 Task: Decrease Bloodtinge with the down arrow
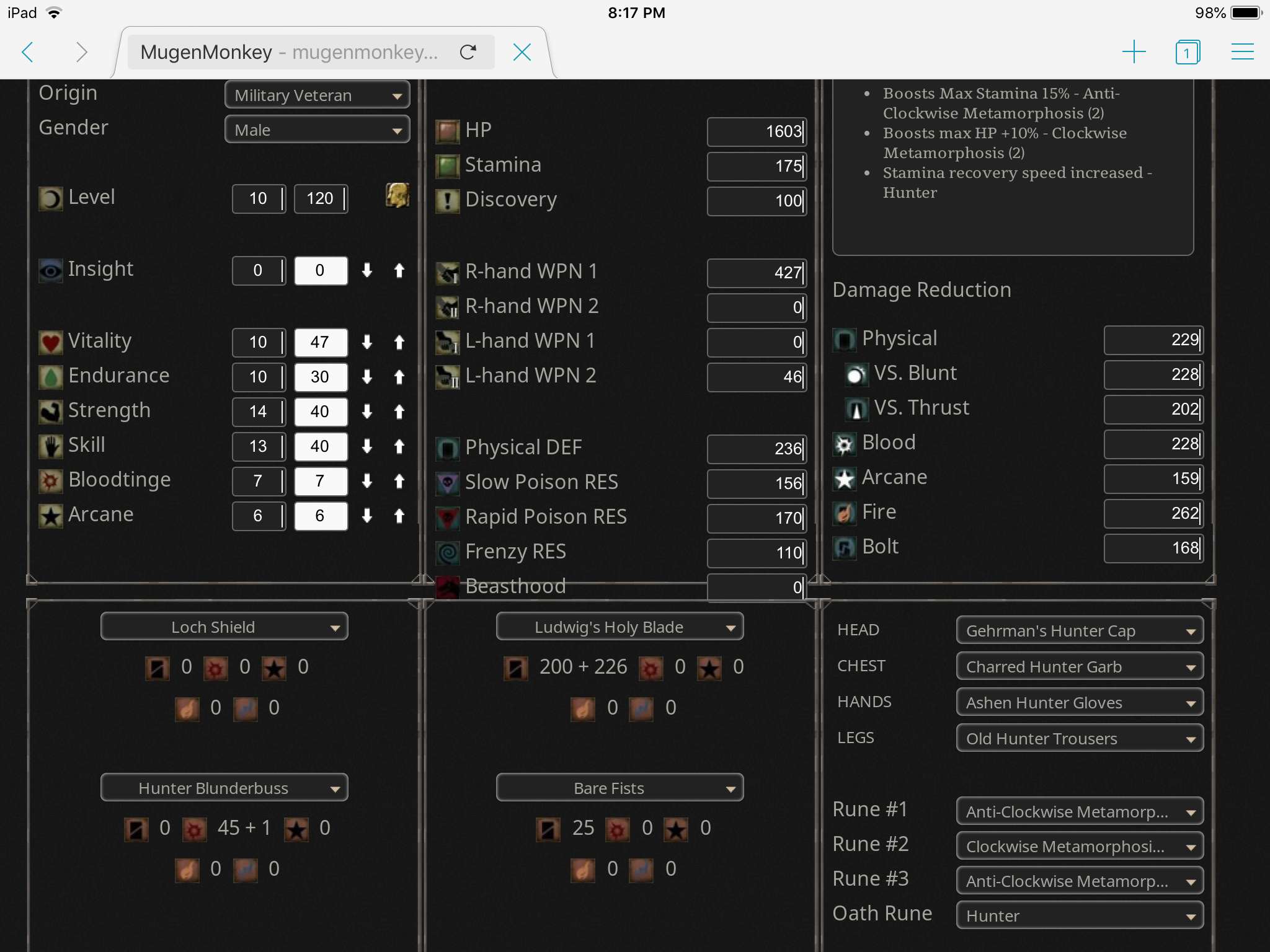pos(367,481)
